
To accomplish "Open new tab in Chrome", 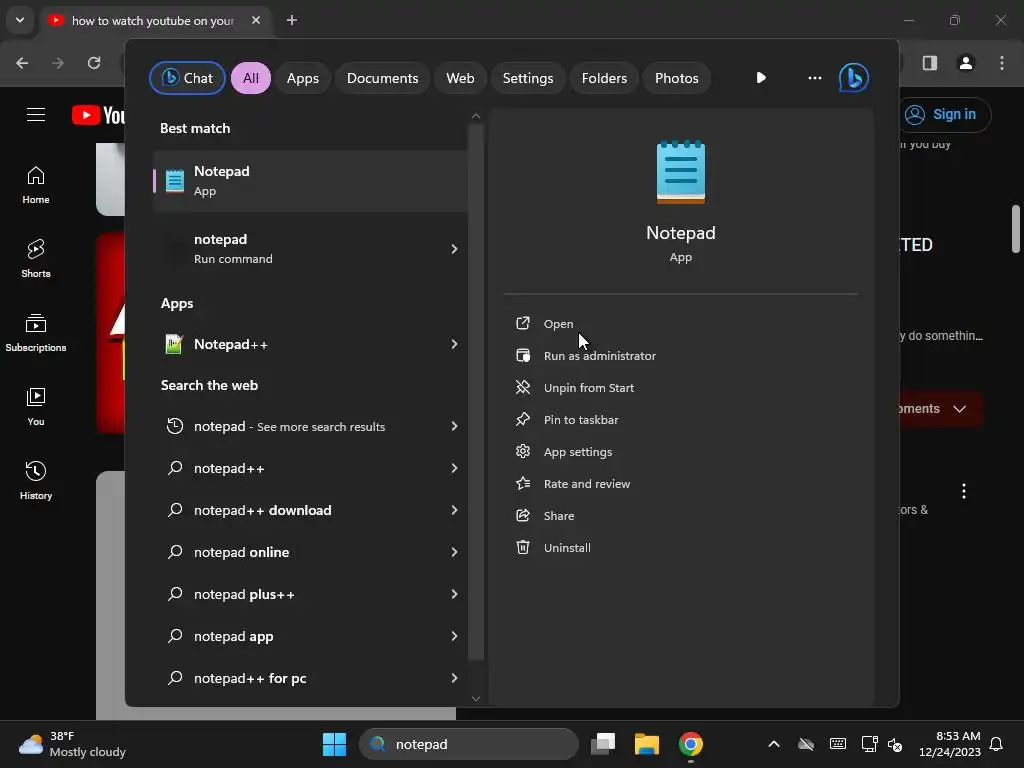I will tap(292, 20).
